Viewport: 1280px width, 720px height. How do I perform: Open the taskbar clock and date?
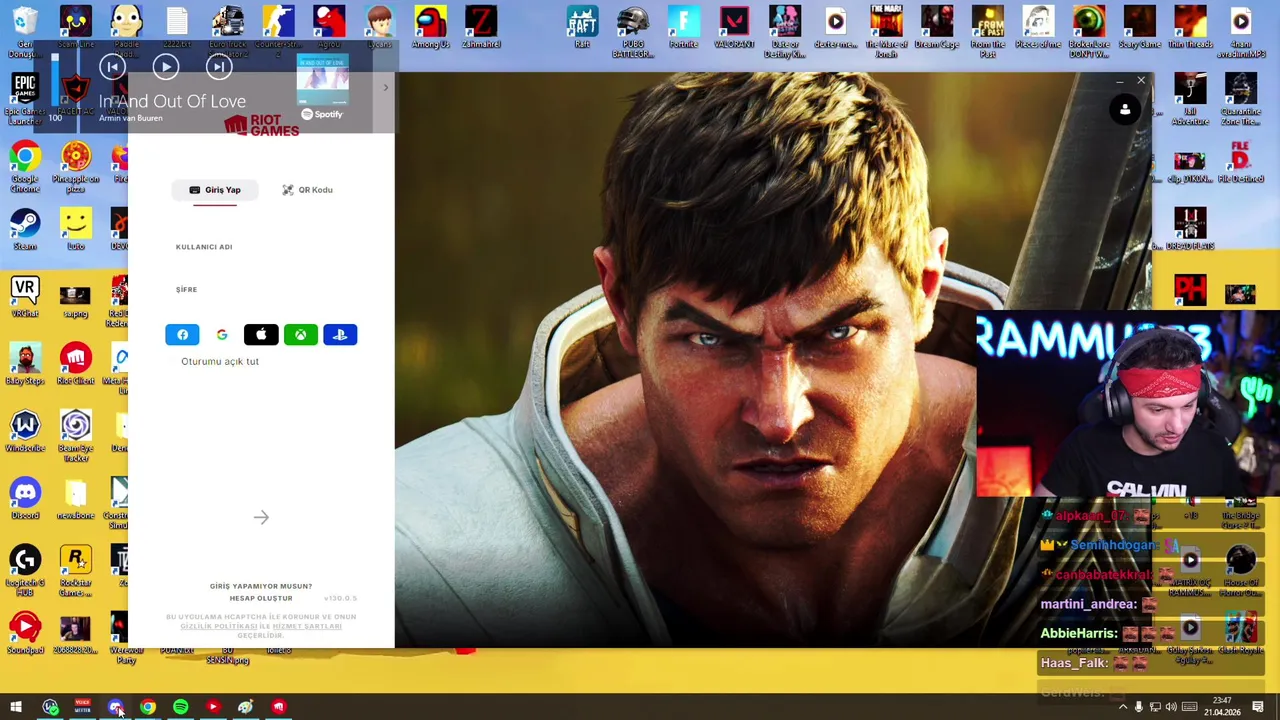[1222, 707]
